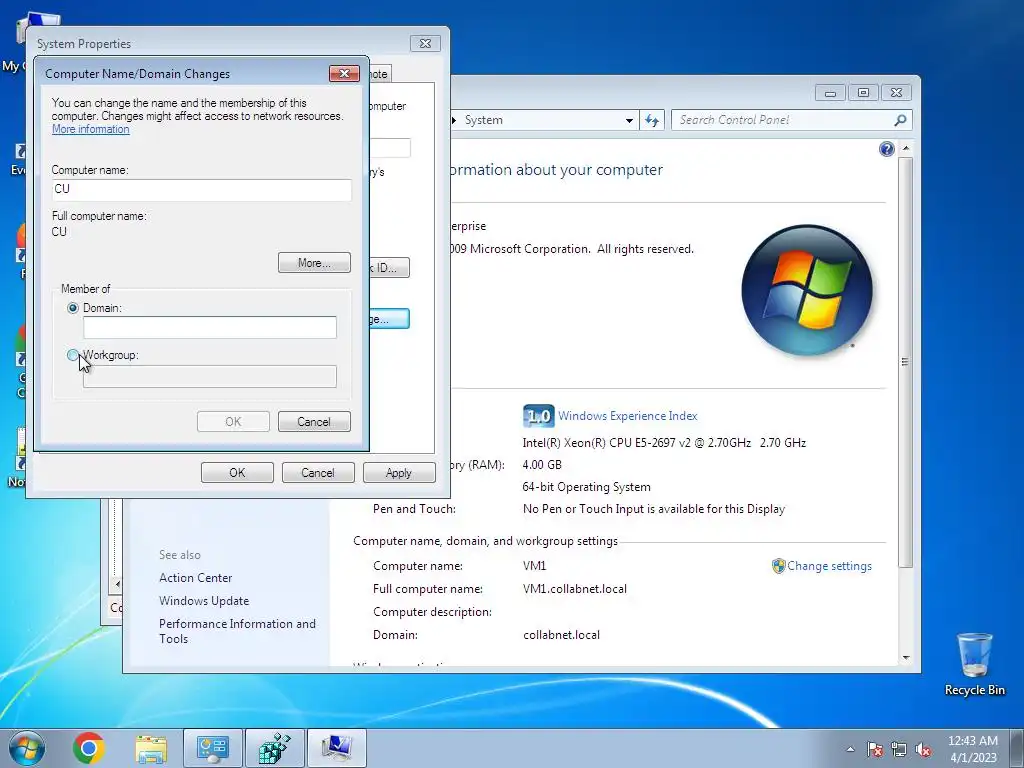This screenshot has height=768, width=1024.
Task: Launch Google Chrome from taskbar
Action: pyautogui.click(x=89, y=748)
